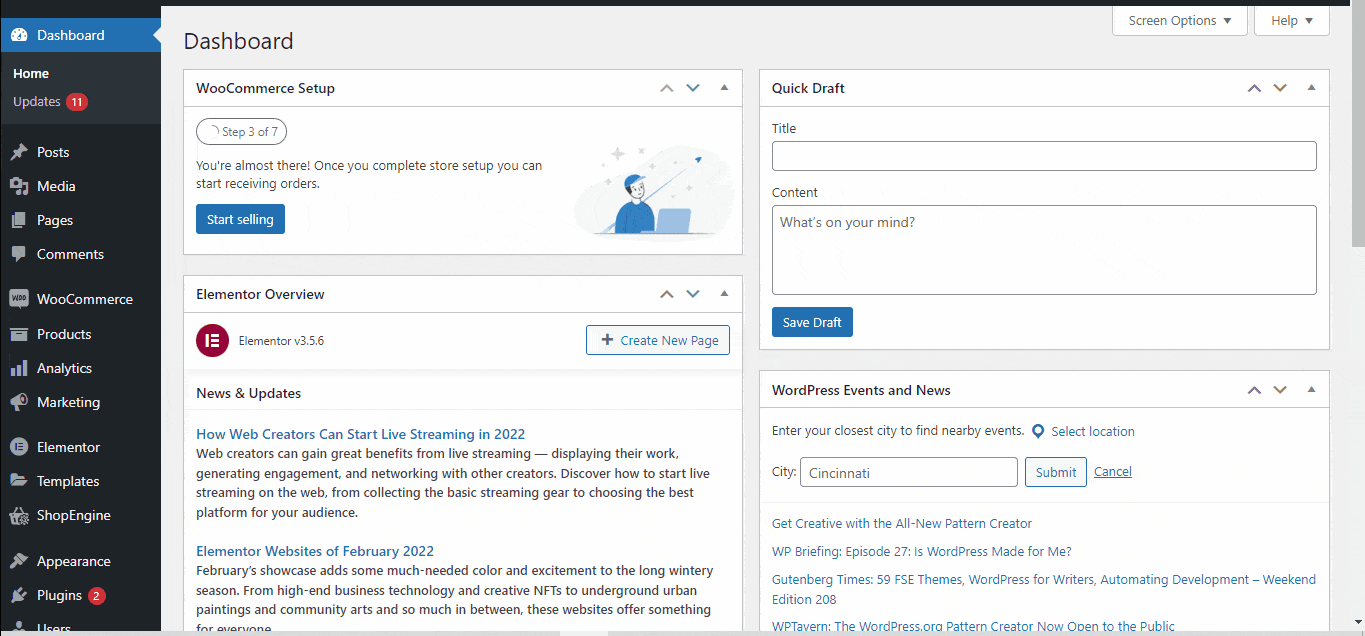1365x636 pixels.
Task: Open the Templates menu label
Action: (68, 481)
